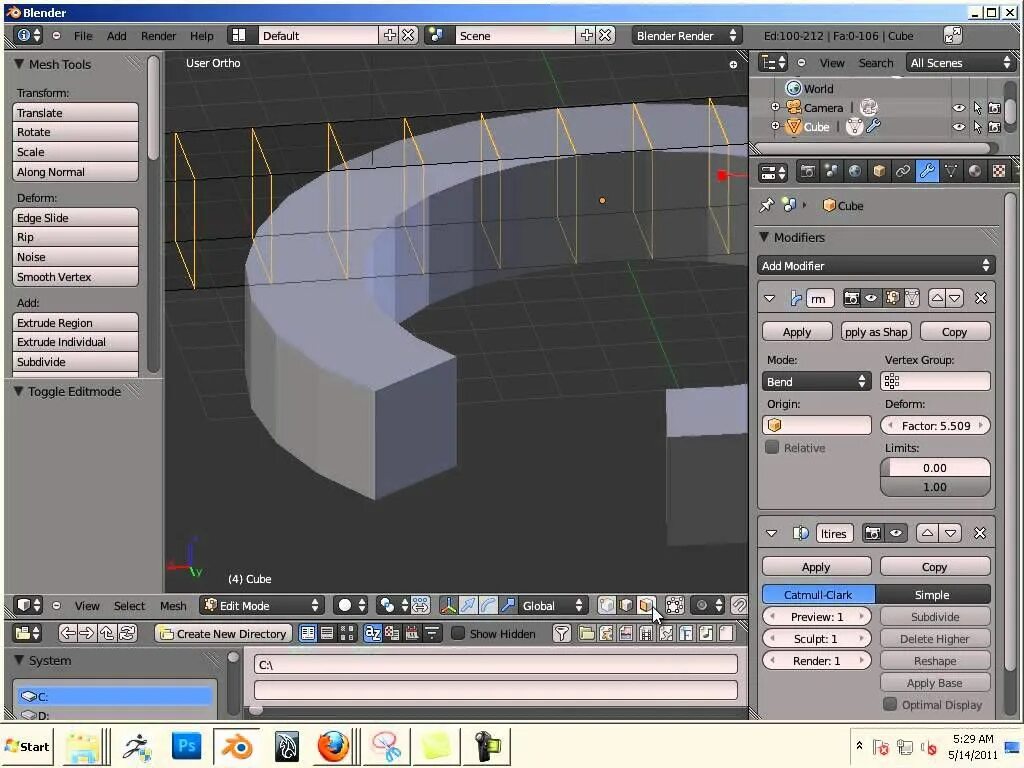Click the C:\ path field in the file browser
Image resolution: width=1024 pixels, height=768 pixels.
(496, 663)
